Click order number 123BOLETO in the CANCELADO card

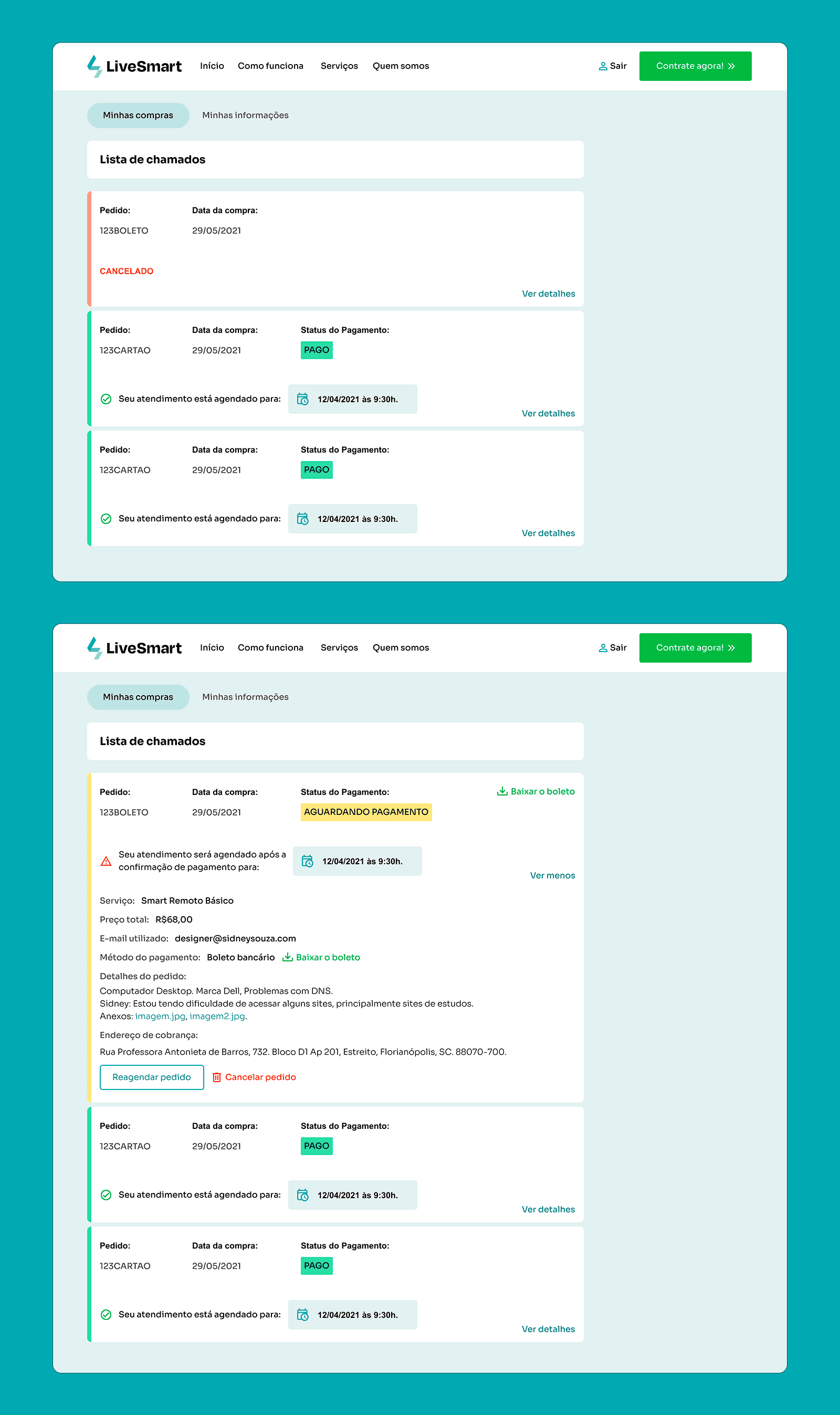pos(124,231)
